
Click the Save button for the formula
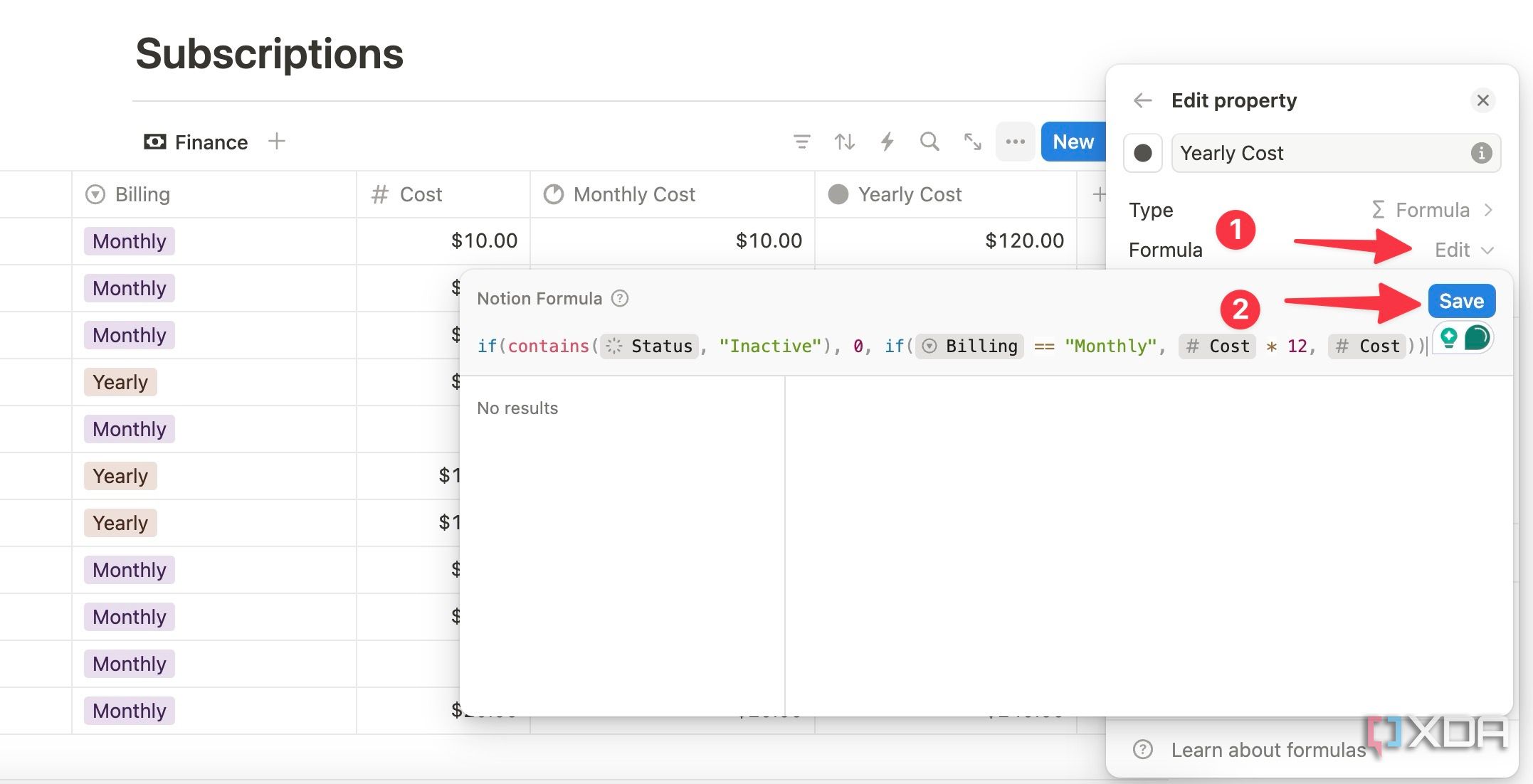(1461, 301)
